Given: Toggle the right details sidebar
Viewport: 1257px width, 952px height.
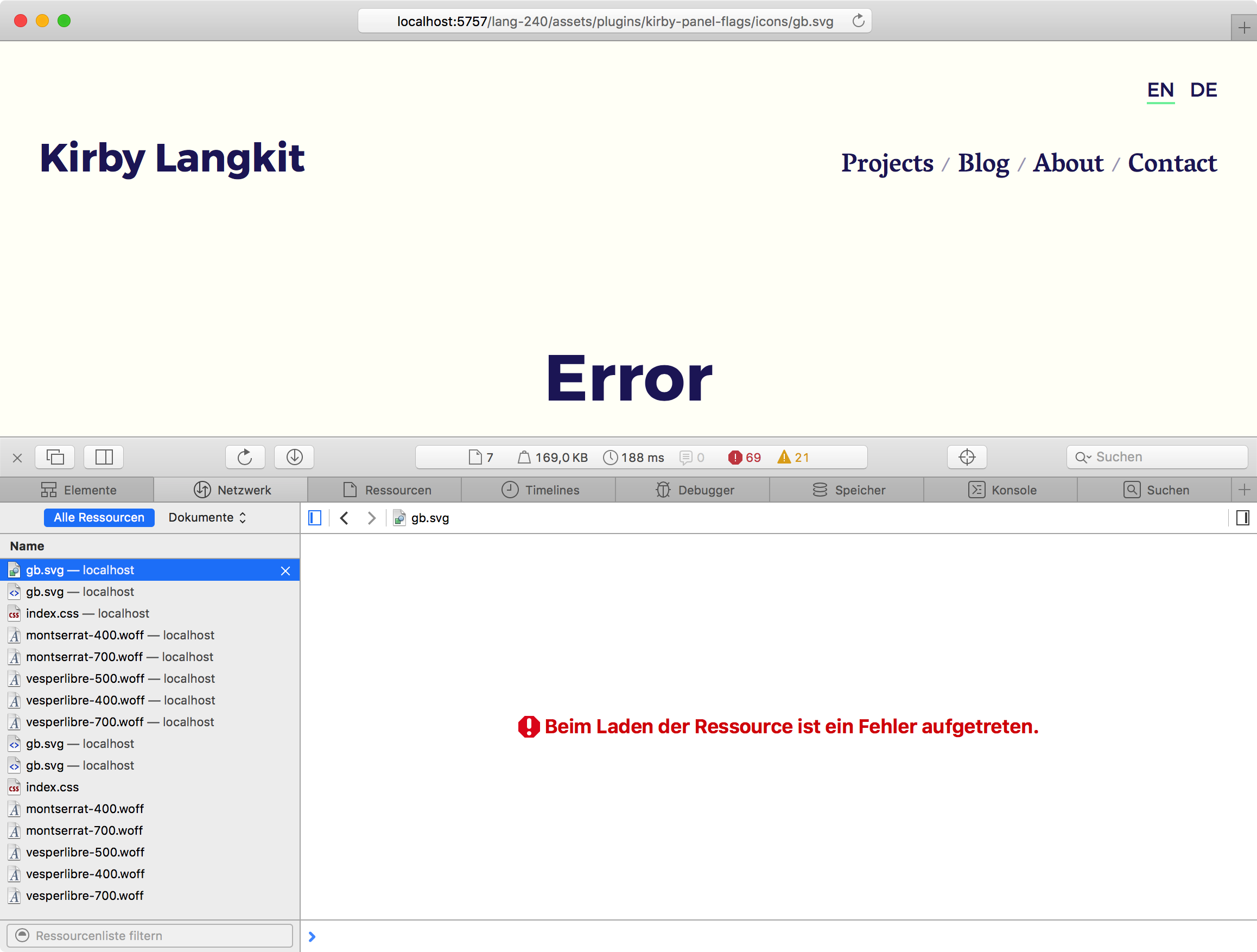Looking at the screenshot, I should coord(1242,518).
